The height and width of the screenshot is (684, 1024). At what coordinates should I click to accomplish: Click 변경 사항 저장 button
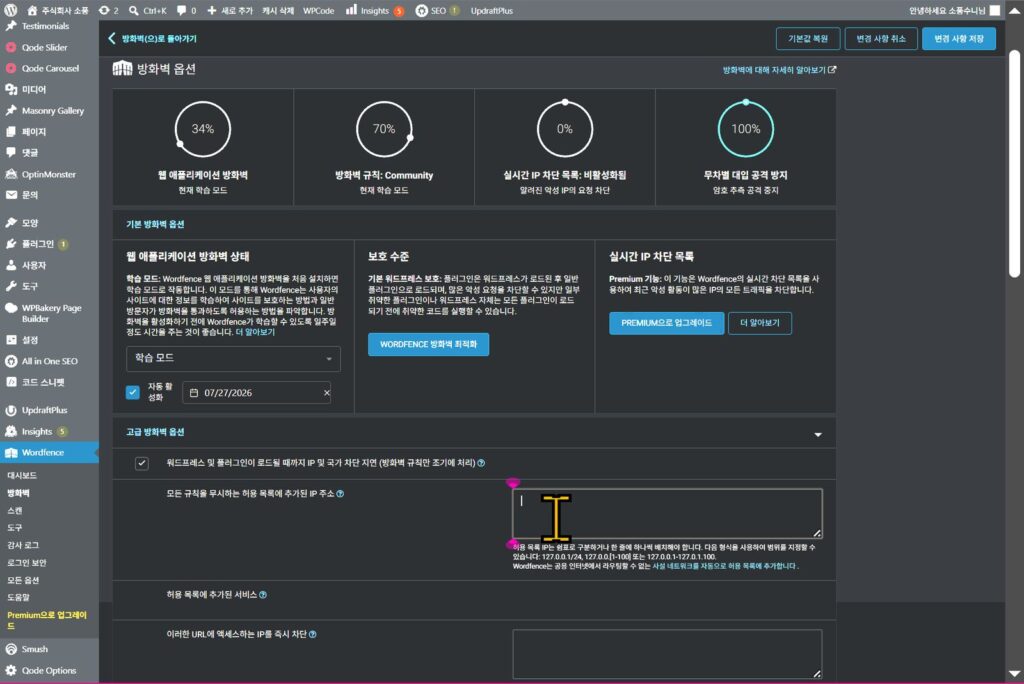click(x=959, y=39)
